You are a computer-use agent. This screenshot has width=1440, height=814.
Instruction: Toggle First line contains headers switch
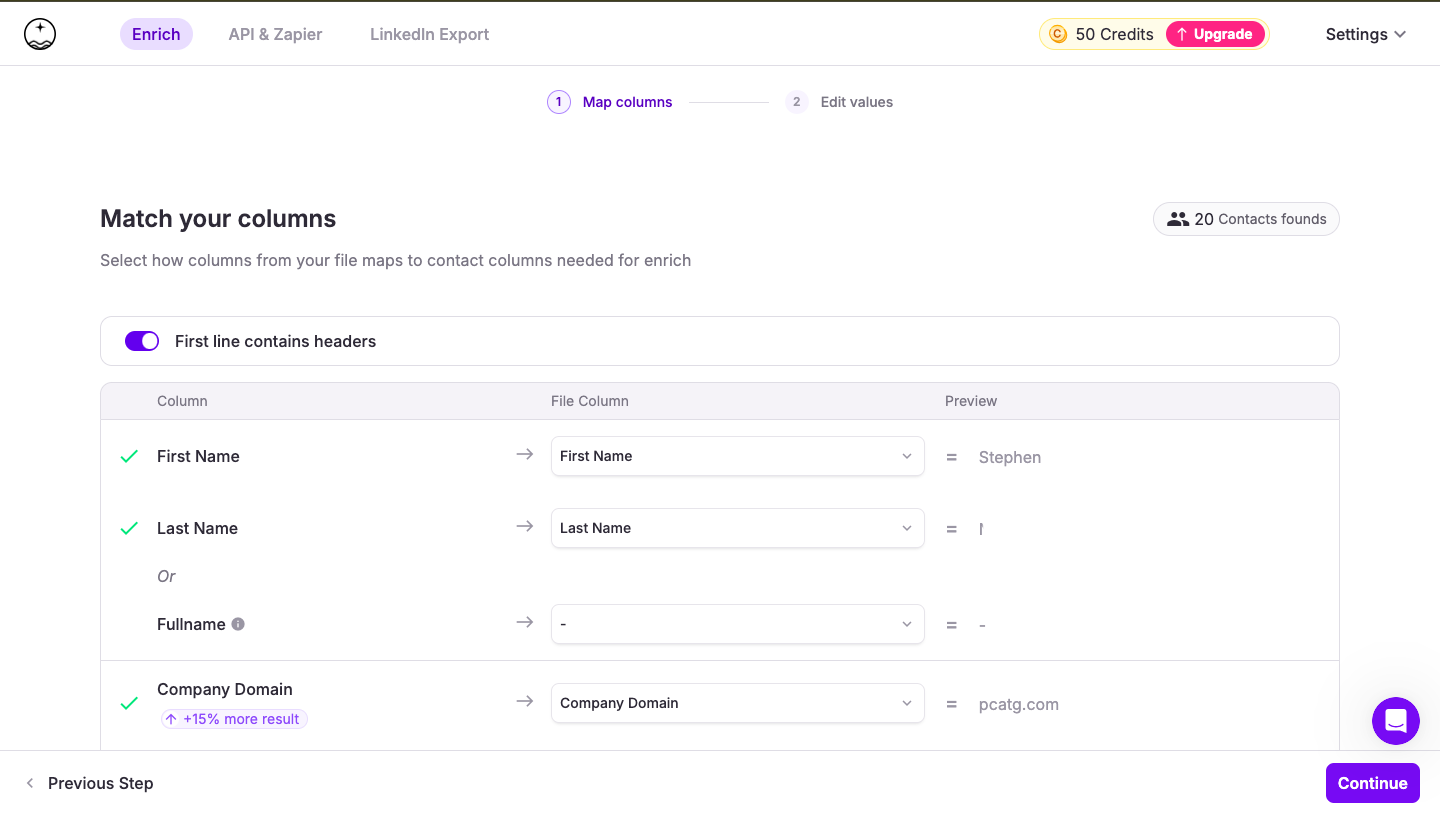pyautogui.click(x=142, y=341)
